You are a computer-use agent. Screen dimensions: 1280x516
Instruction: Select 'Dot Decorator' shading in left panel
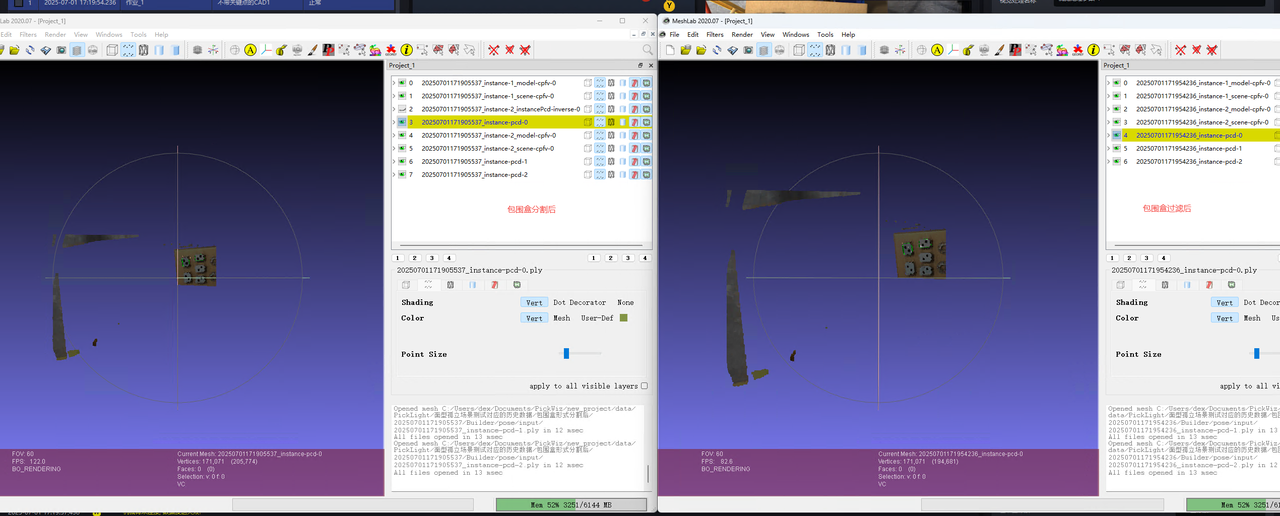579,302
